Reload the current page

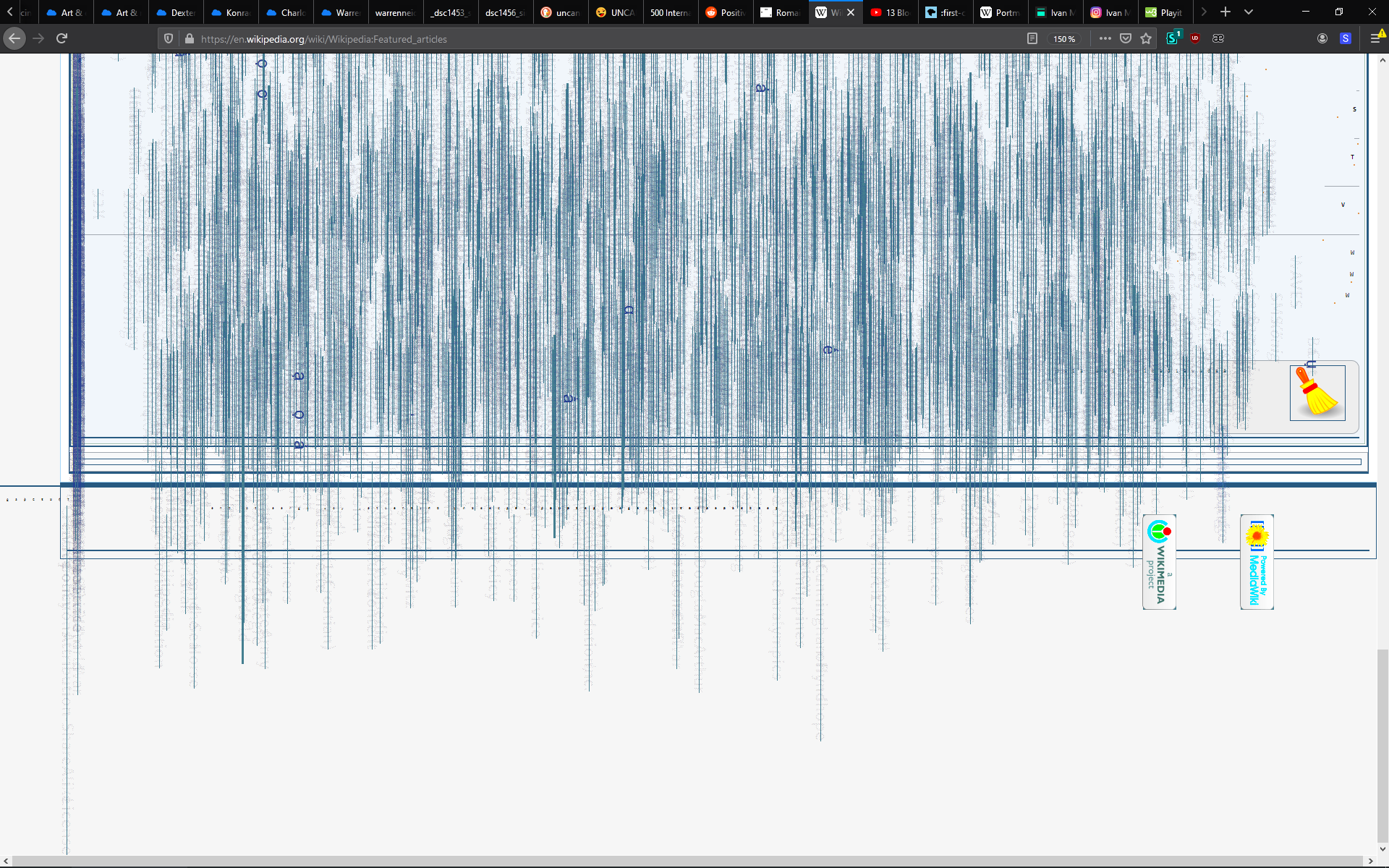pos(62,39)
